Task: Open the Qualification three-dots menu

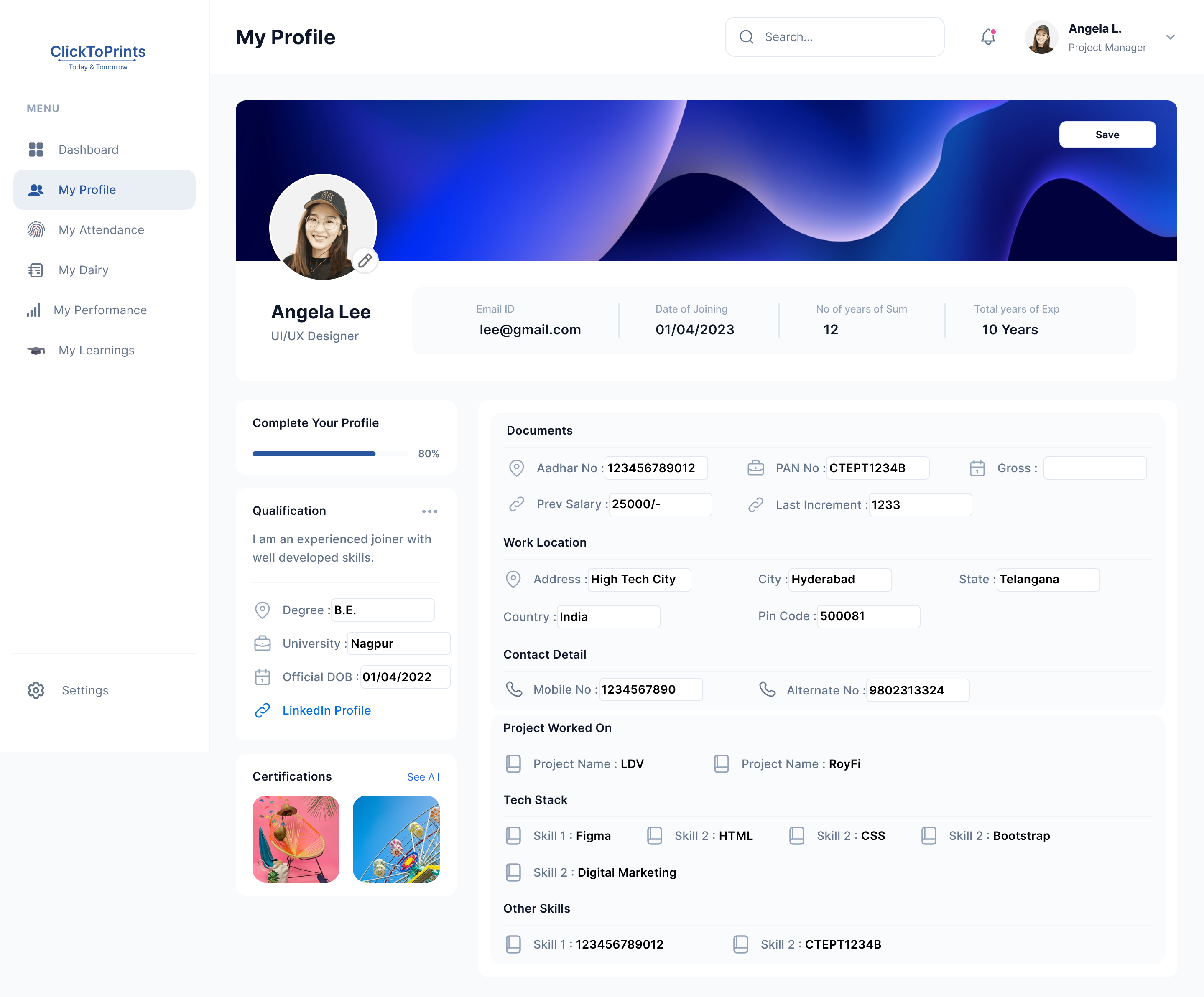Action: coord(429,511)
